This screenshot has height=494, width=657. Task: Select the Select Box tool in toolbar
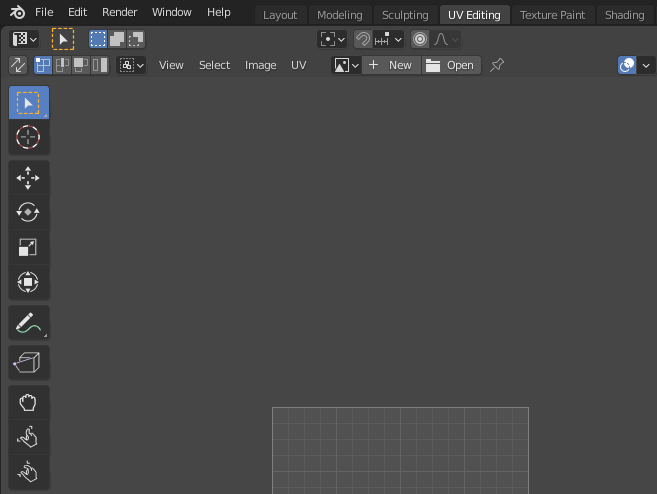tap(28, 103)
